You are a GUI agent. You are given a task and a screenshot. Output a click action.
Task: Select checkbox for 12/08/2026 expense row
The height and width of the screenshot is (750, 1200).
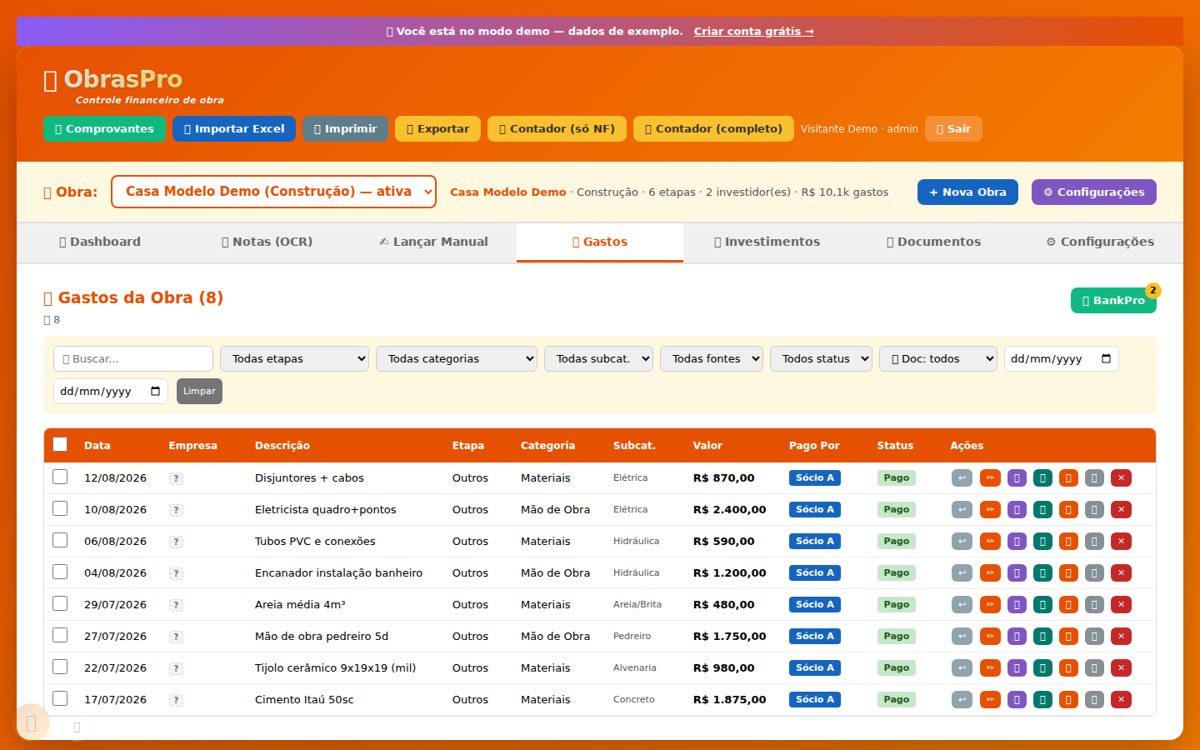coord(60,477)
